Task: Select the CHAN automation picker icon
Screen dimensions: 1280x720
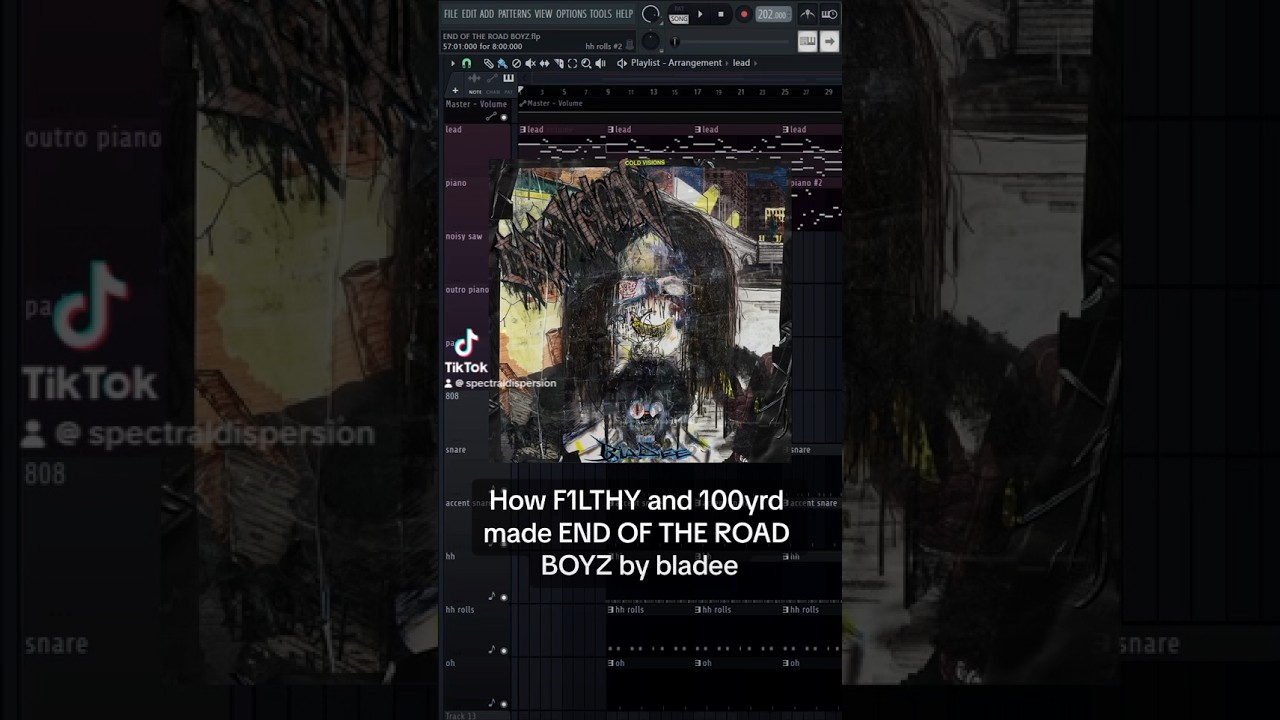Action: 492,79
